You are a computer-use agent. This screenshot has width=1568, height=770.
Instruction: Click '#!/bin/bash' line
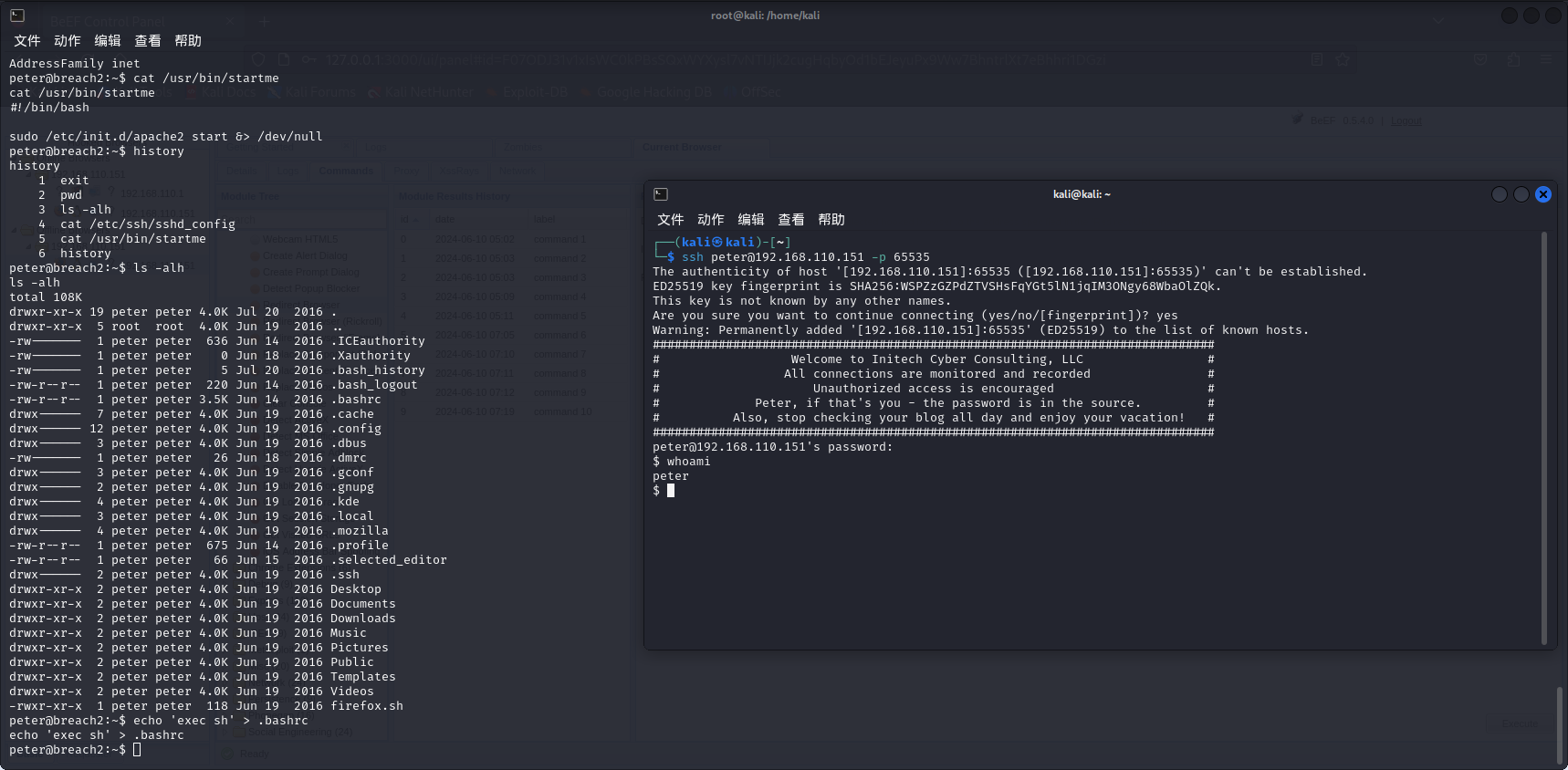click(49, 108)
